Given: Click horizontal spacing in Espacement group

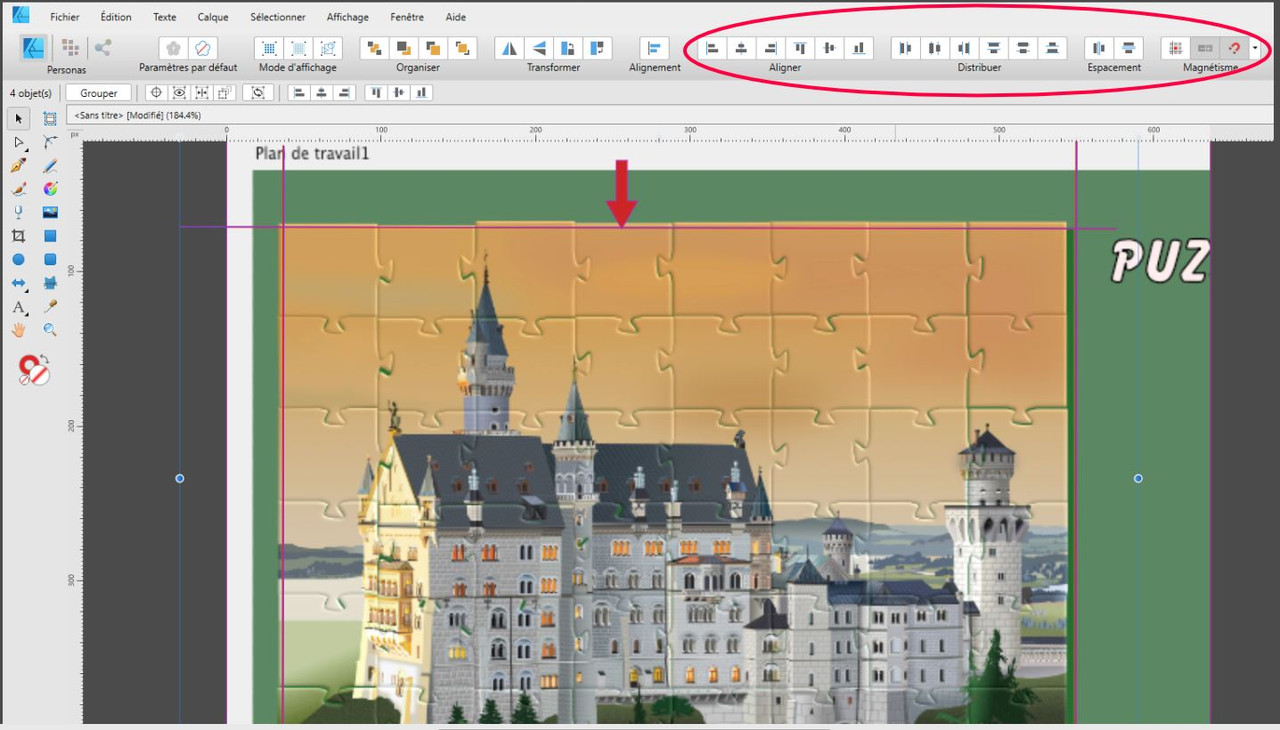Looking at the screenshot, I should click(1099, 47).
